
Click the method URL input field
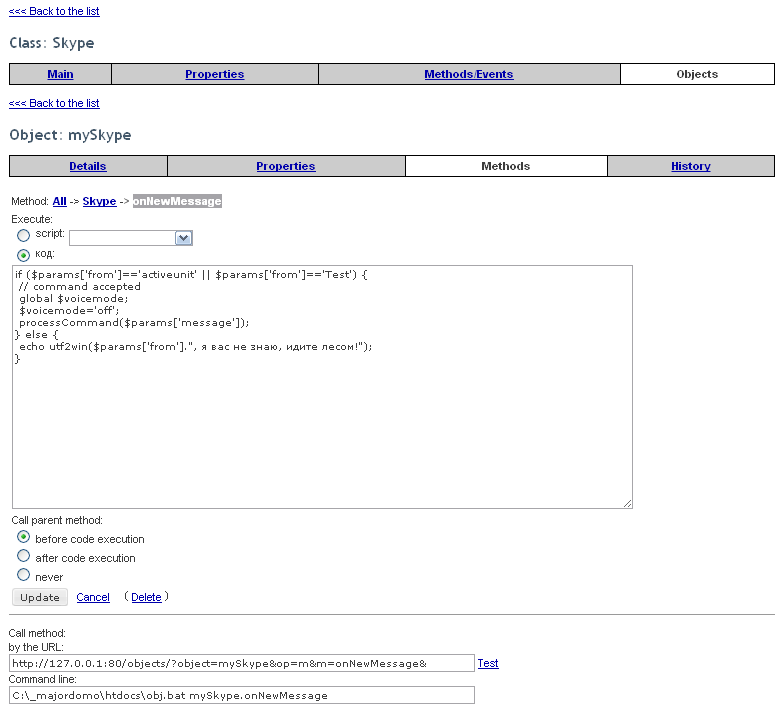point(241,663)
